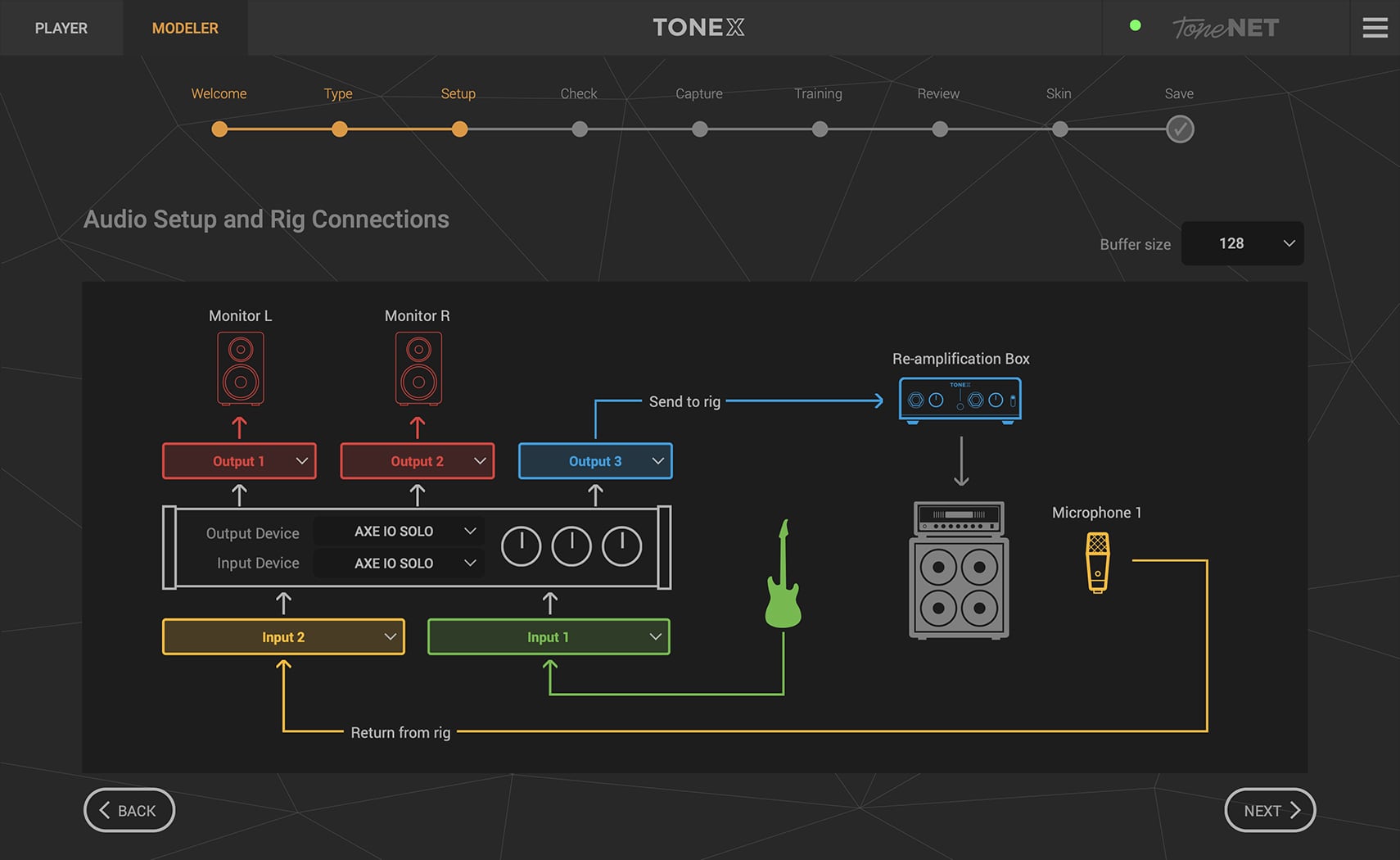Expand the Output 3 selector
Screen dimensions: 1400x860
[x=595, y=460]
